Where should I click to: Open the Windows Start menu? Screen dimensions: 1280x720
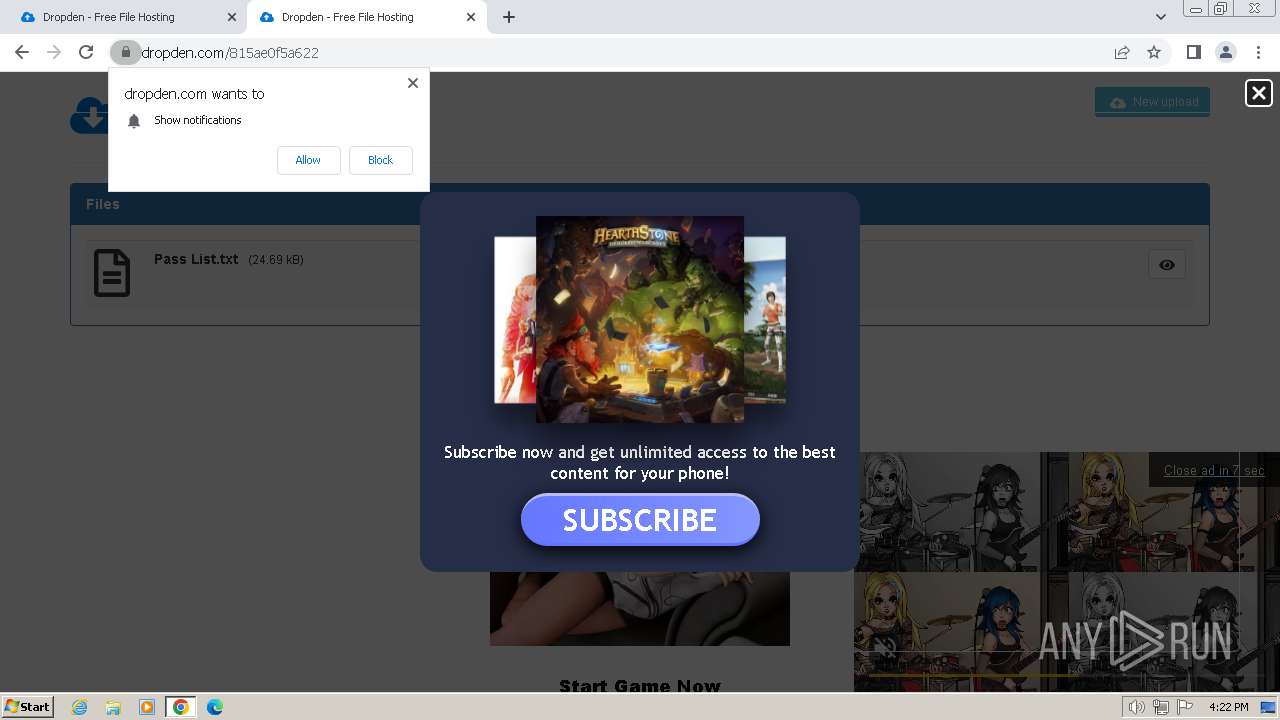tap(28, 706)
